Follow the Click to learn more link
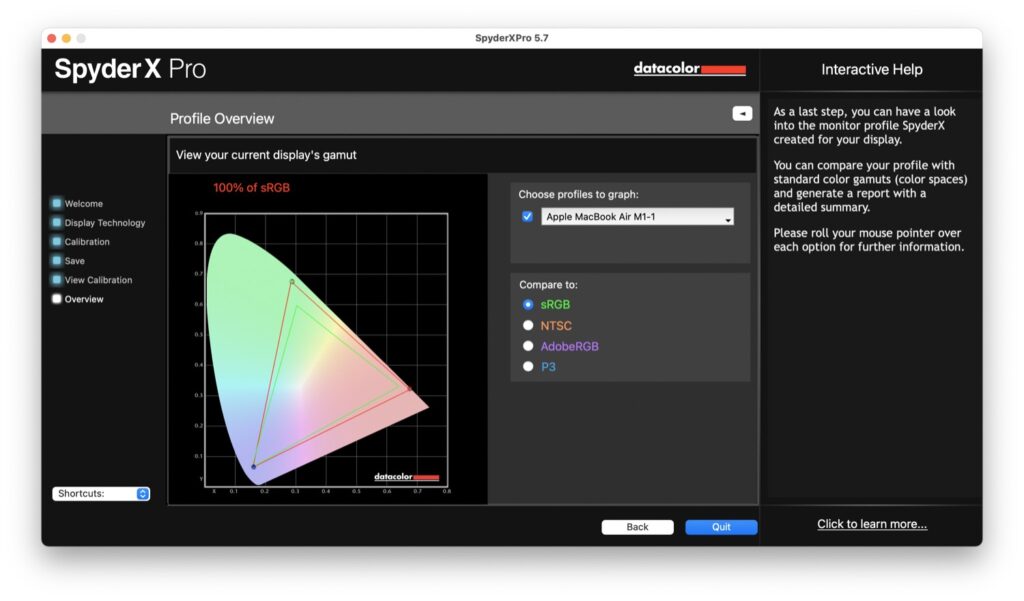The width and height of the screenshot is (1024, 601). pos(871,523)
